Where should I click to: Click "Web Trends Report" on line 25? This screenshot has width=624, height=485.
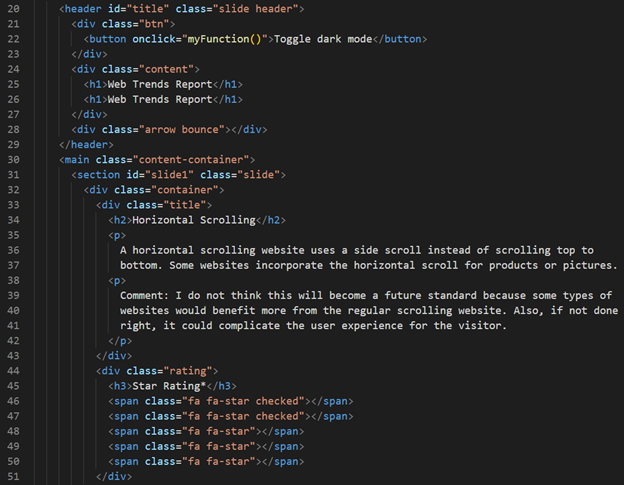click(160, 84)
